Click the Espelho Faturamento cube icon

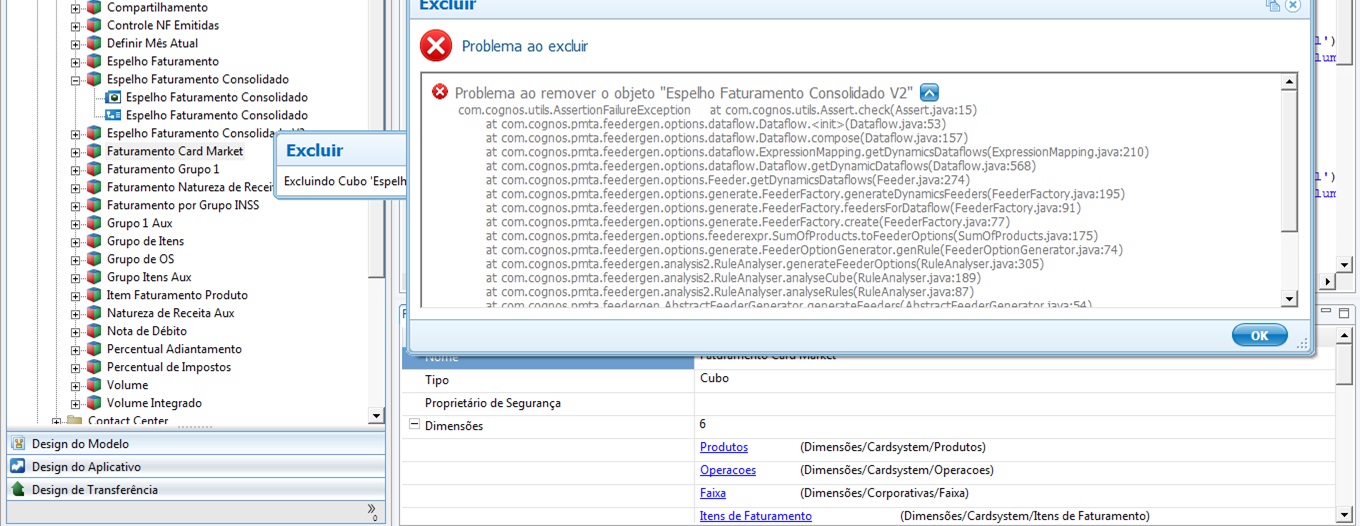[94, 61]
